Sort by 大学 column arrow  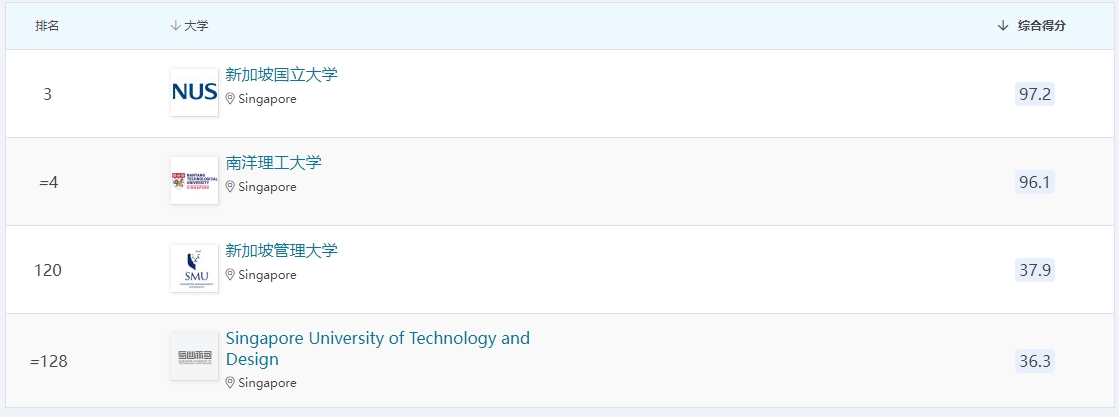(x=176, y=26)
